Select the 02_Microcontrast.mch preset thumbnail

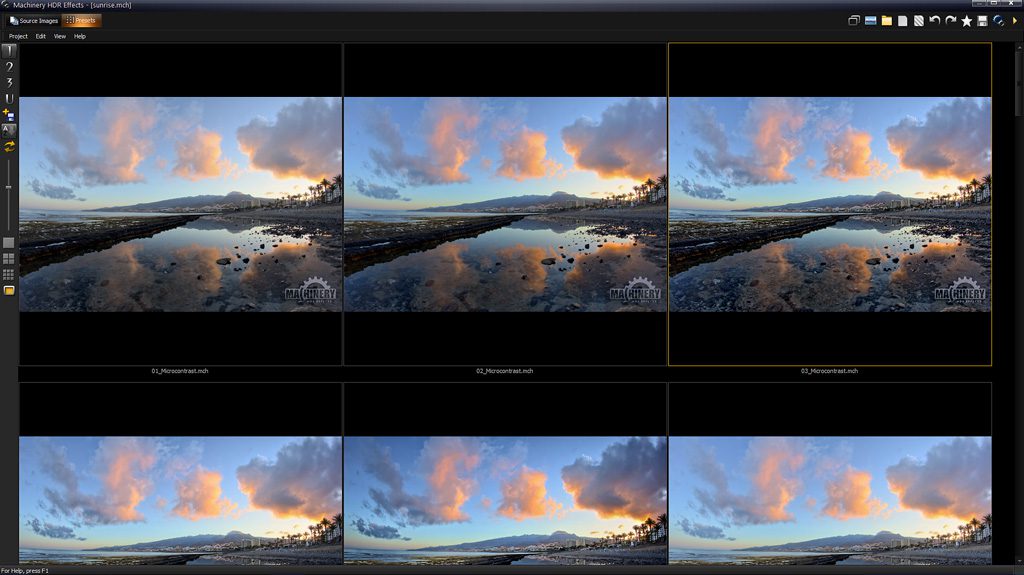coord(505,204)
